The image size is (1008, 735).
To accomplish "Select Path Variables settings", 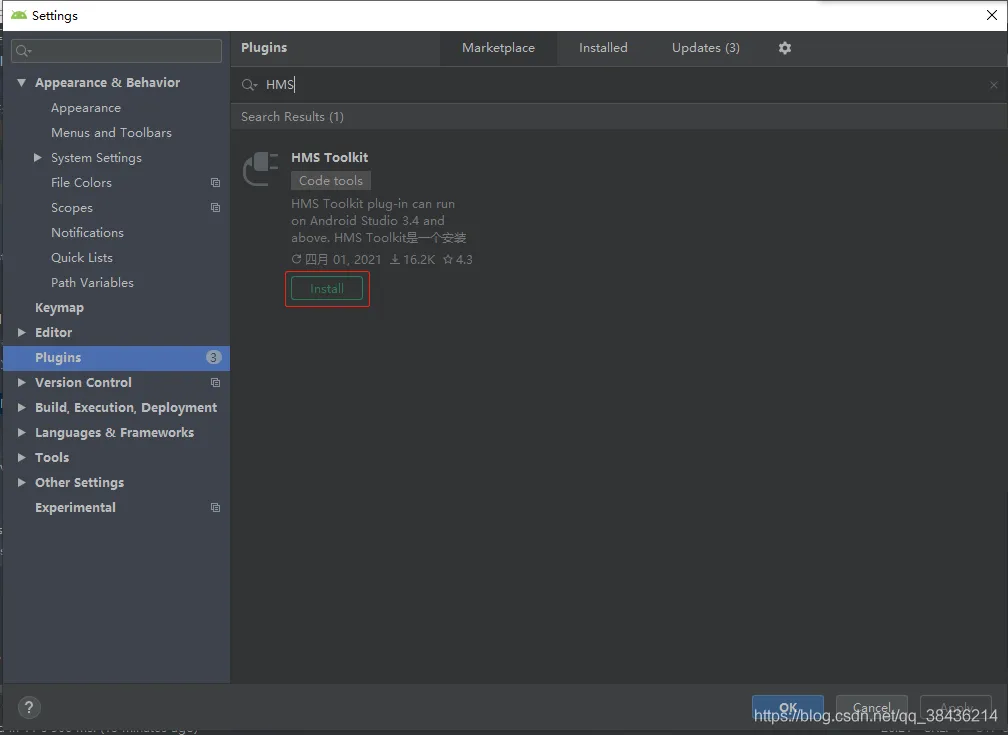I will point(93,283).
